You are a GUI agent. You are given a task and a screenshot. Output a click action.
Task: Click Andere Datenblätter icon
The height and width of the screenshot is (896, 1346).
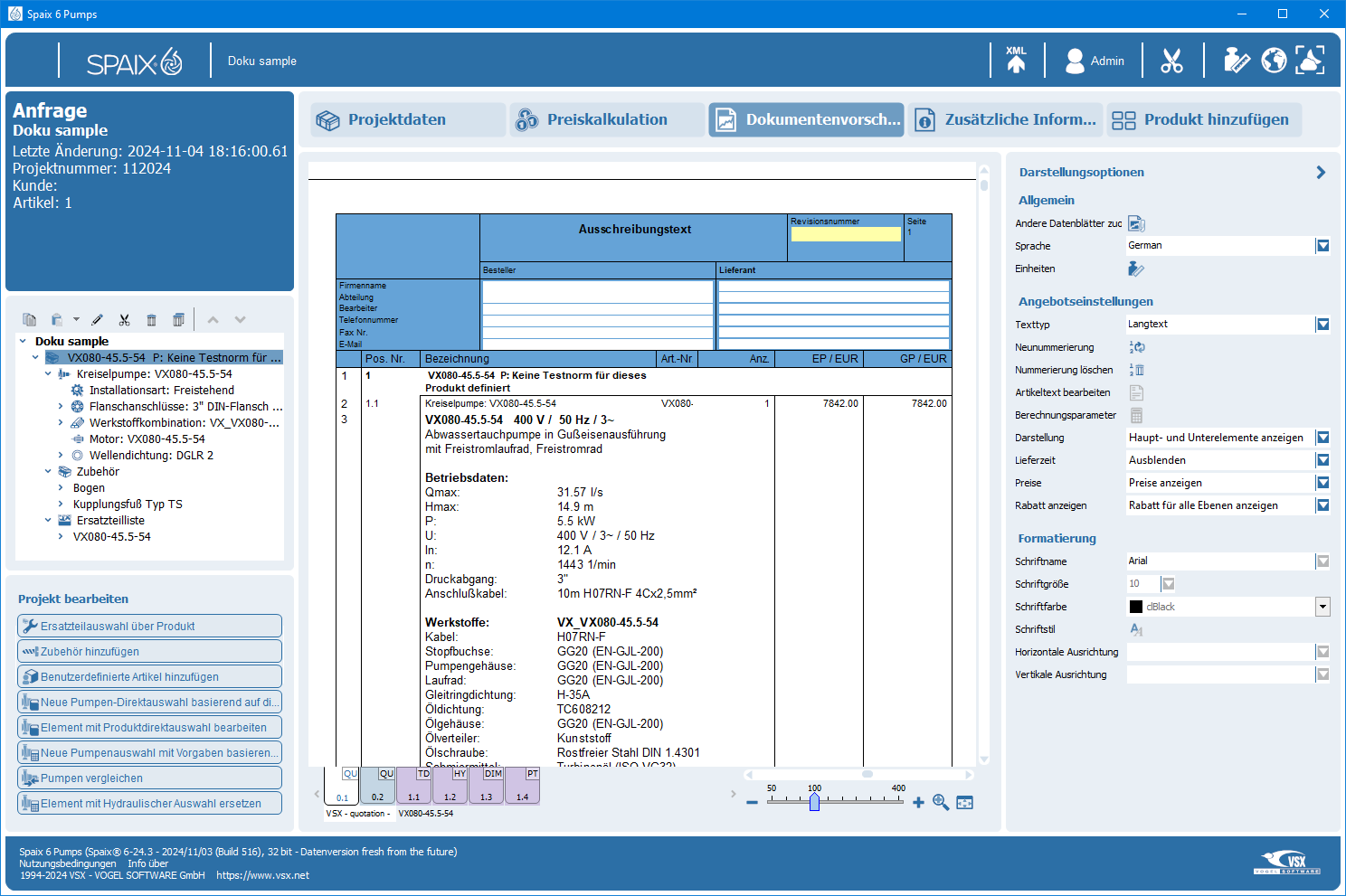pos(1136,223)
